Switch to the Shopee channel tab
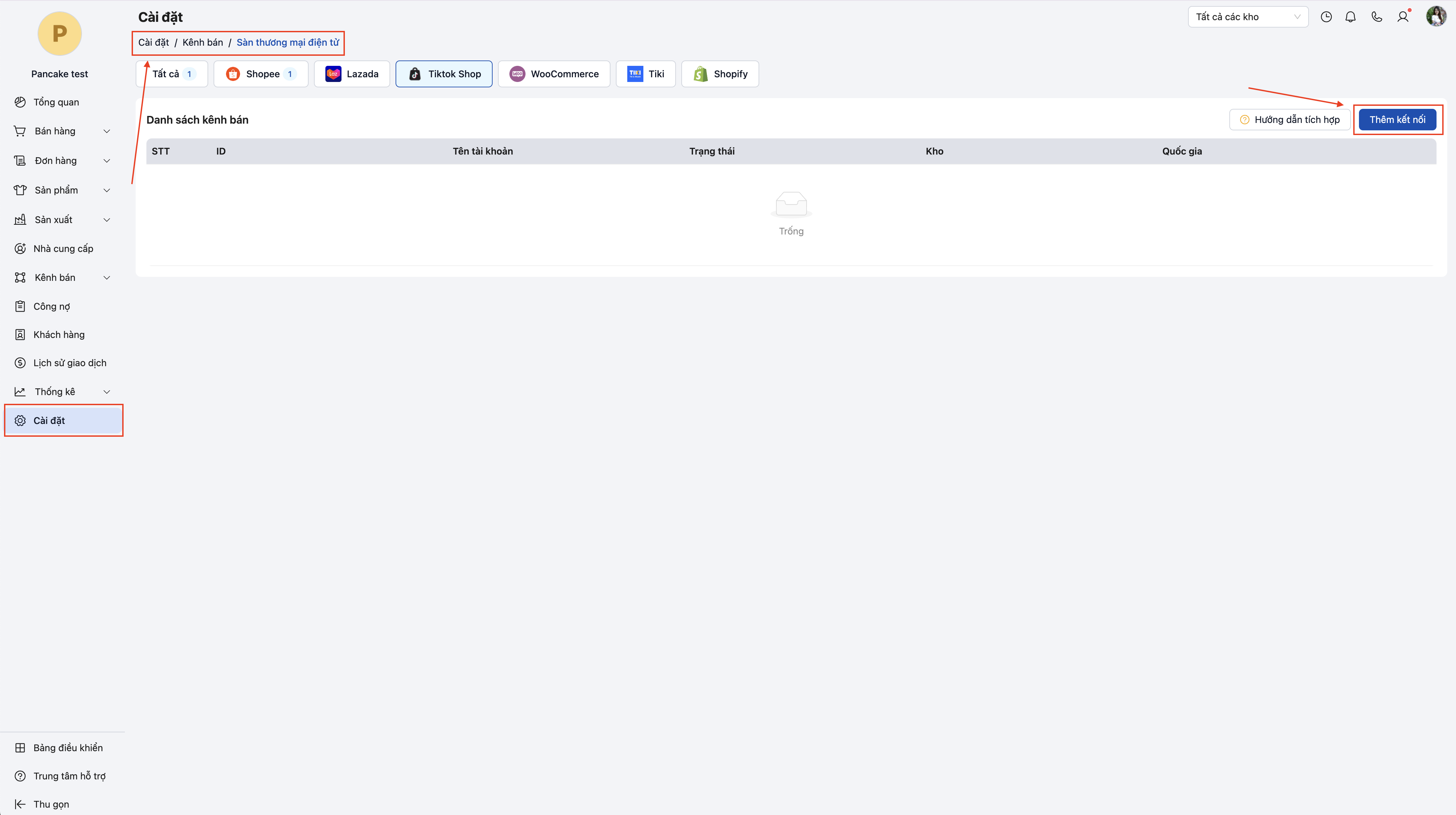 tap(261, 74)
